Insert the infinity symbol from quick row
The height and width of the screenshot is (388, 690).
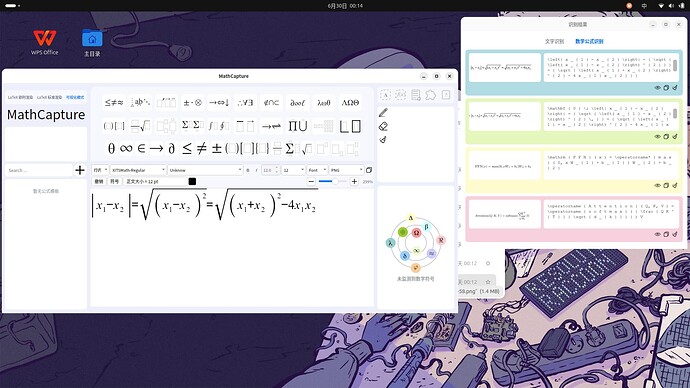tap(126, 149)
